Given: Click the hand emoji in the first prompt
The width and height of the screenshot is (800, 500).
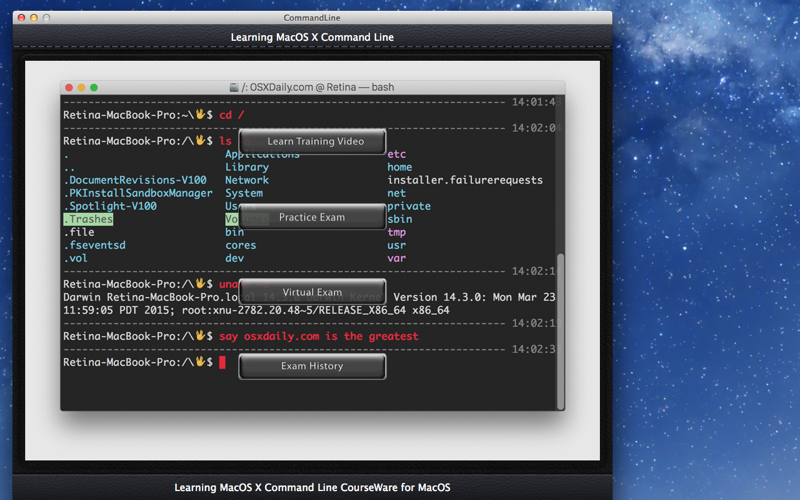Looking at the screenshot, I should (200, 114).
